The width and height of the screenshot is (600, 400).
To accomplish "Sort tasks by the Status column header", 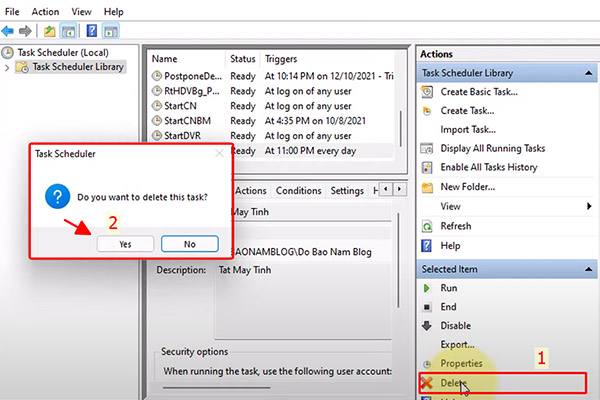I will click(x=243, y=59).
